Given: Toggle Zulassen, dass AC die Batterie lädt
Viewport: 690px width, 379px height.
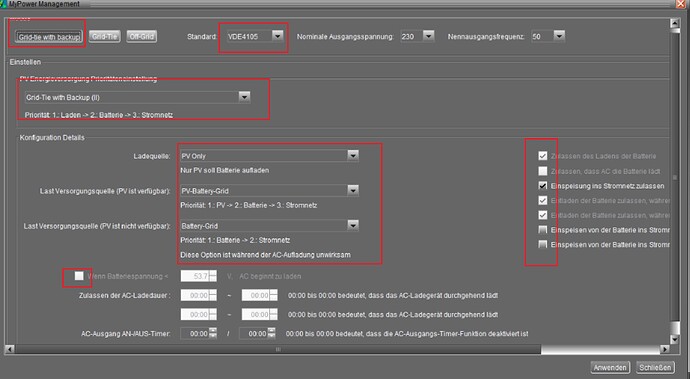Looking at the screenshot, I should [x=543, y=171].
